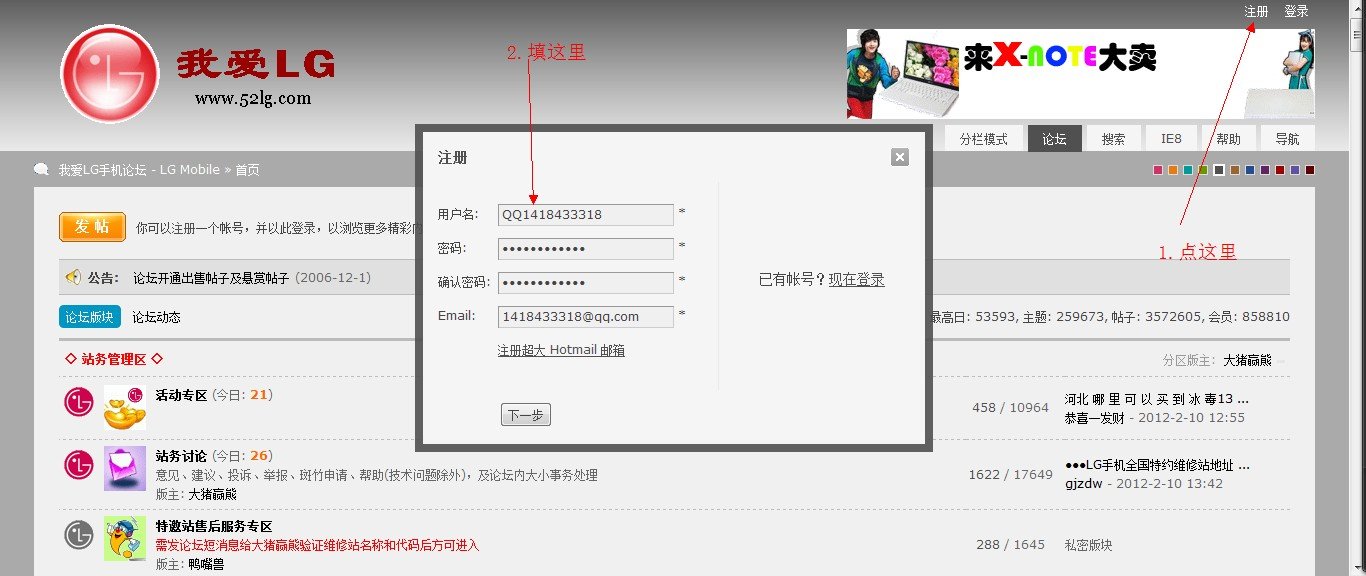This screenshot has height=576, width=1366.
Task: Click the 下一步 button in the registration dialog
Action: pyautogui.click(x=525, y=414)
